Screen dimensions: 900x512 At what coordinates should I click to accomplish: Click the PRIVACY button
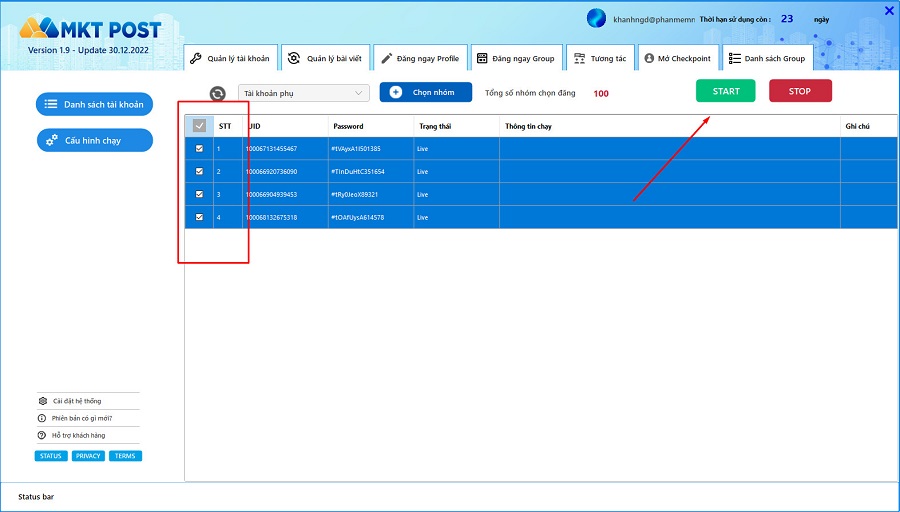(88, 456)
